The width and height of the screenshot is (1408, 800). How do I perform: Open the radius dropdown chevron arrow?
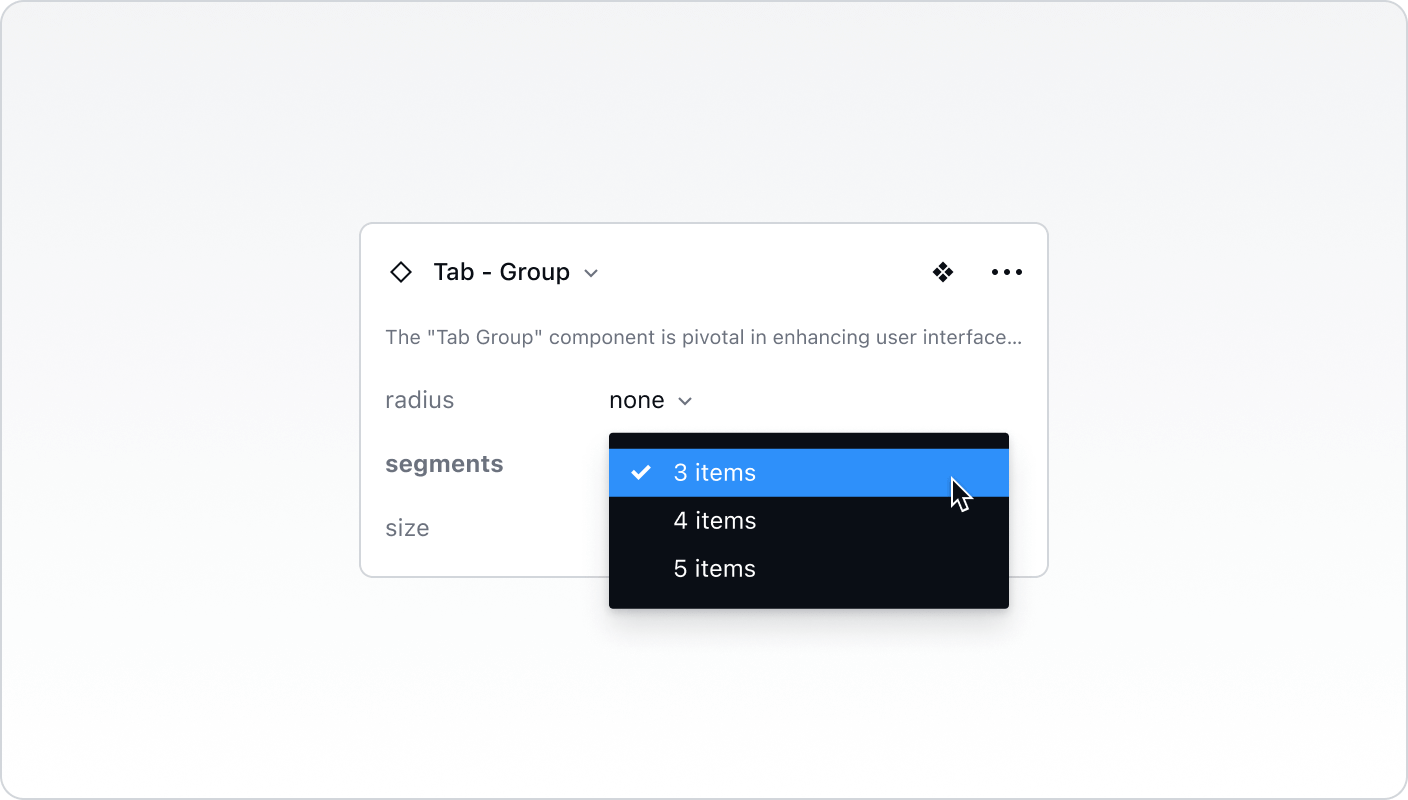click(x=685, y=401)
